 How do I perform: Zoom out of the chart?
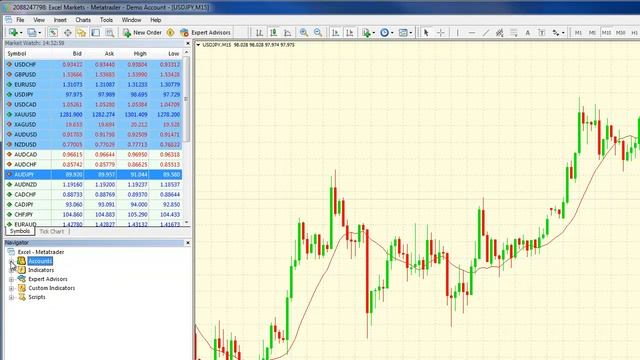pyautogui.click(x=318, y=32)
